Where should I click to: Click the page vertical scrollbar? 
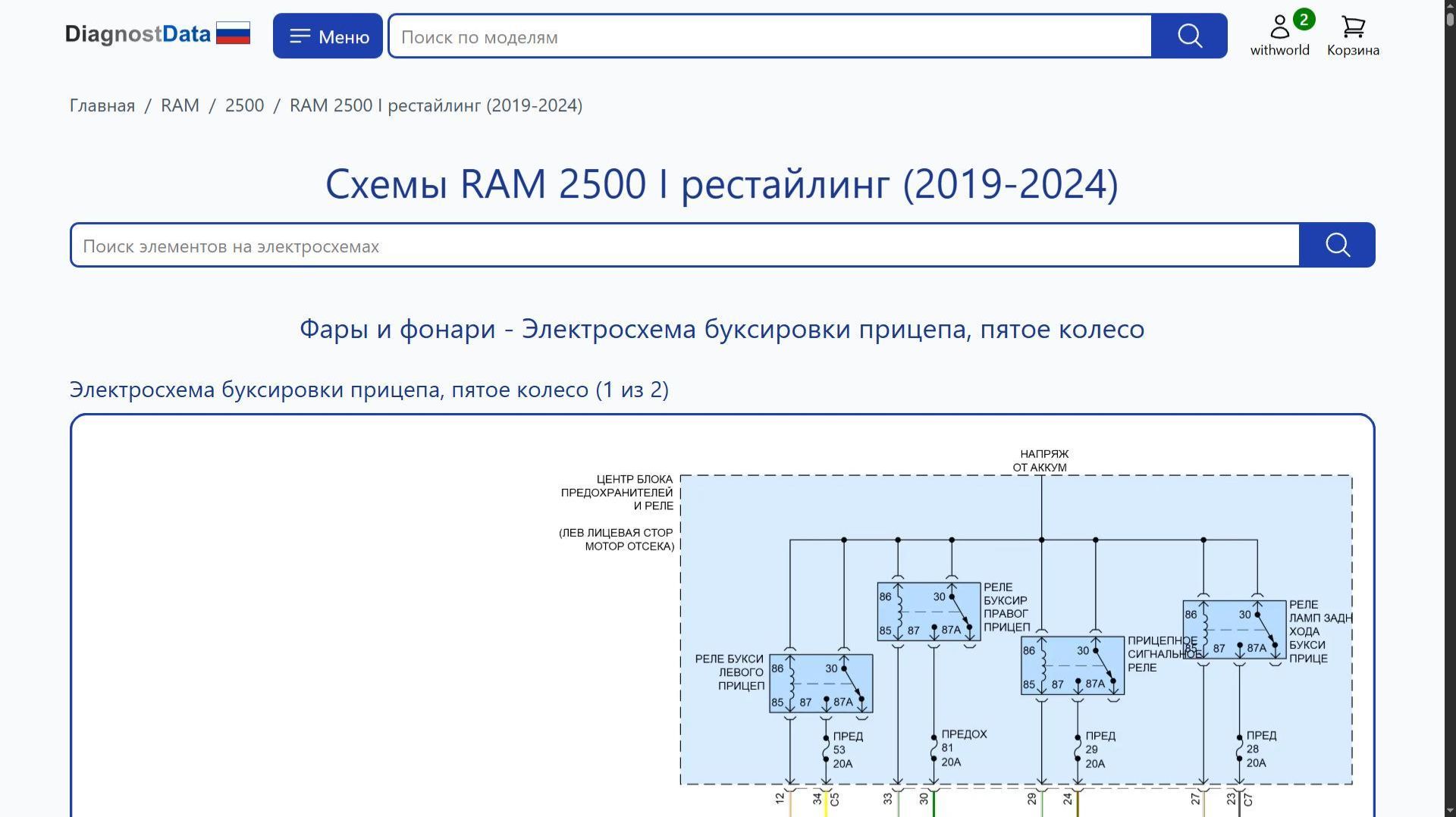pos(1450,409)
